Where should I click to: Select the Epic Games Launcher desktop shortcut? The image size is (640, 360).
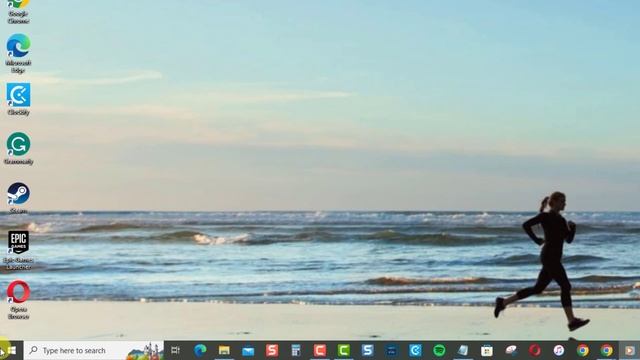[18, 250]
